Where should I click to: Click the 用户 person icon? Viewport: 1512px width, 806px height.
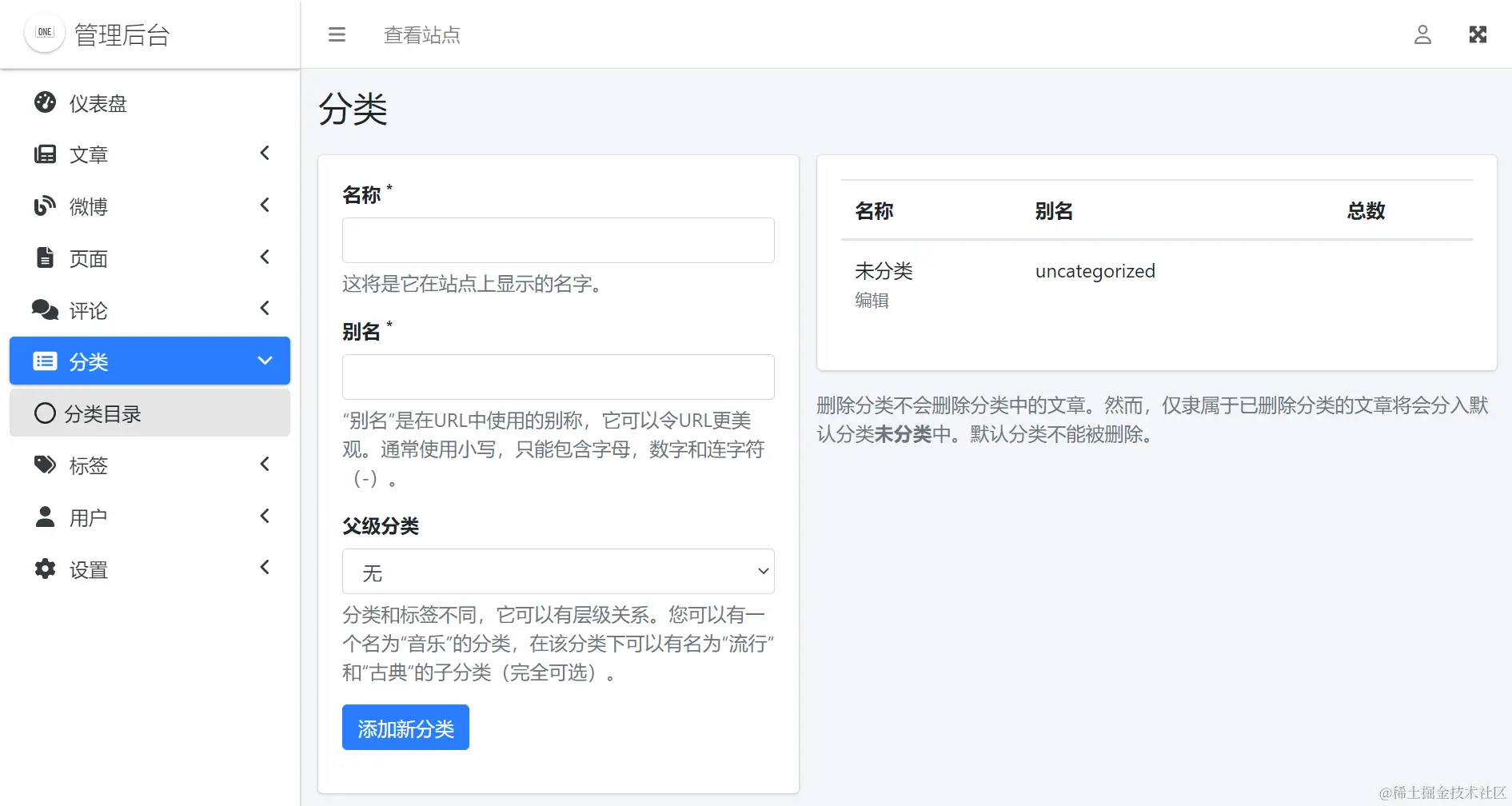(x=46, y=517)
